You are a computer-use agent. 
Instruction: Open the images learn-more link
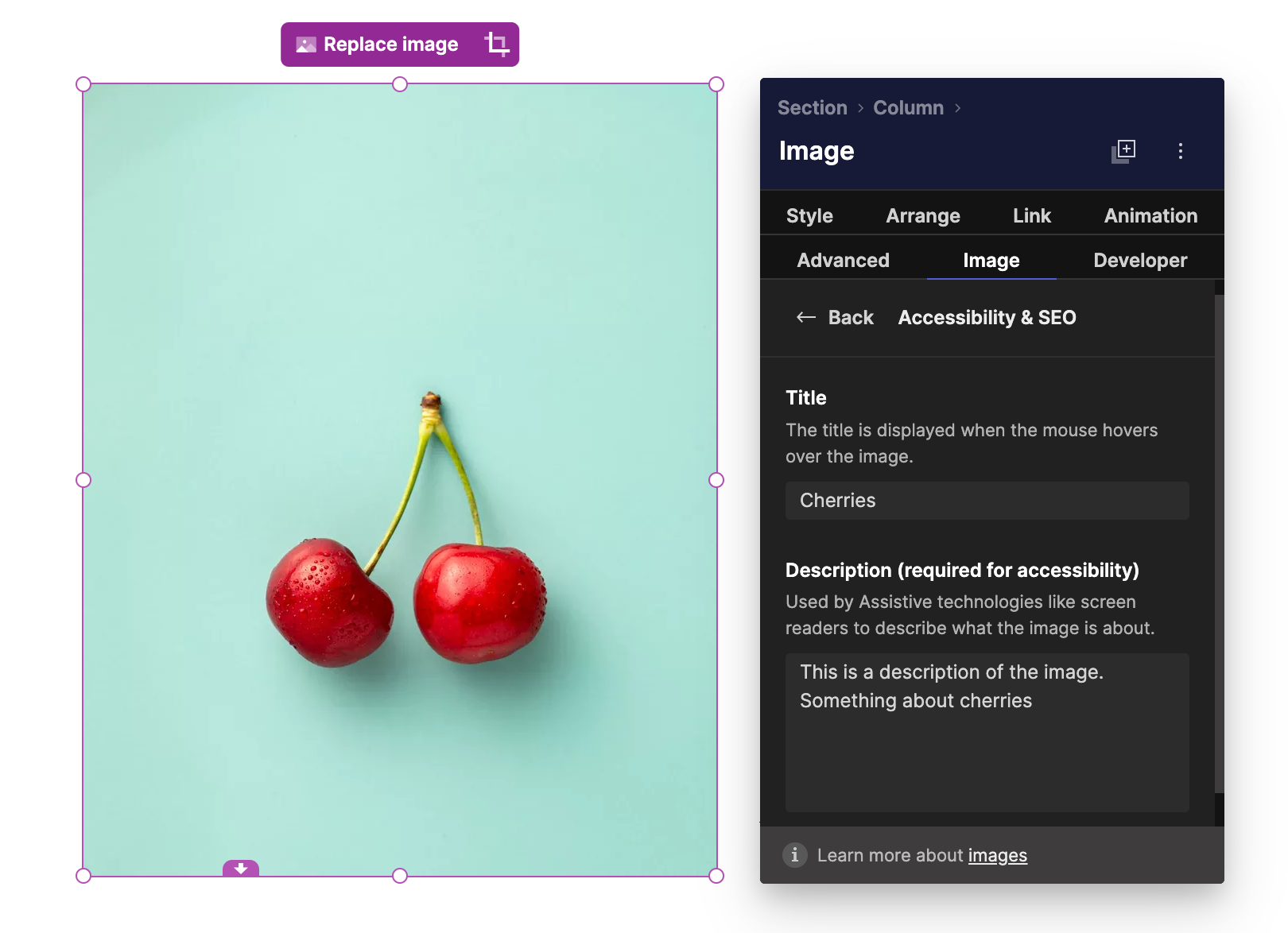997,855
